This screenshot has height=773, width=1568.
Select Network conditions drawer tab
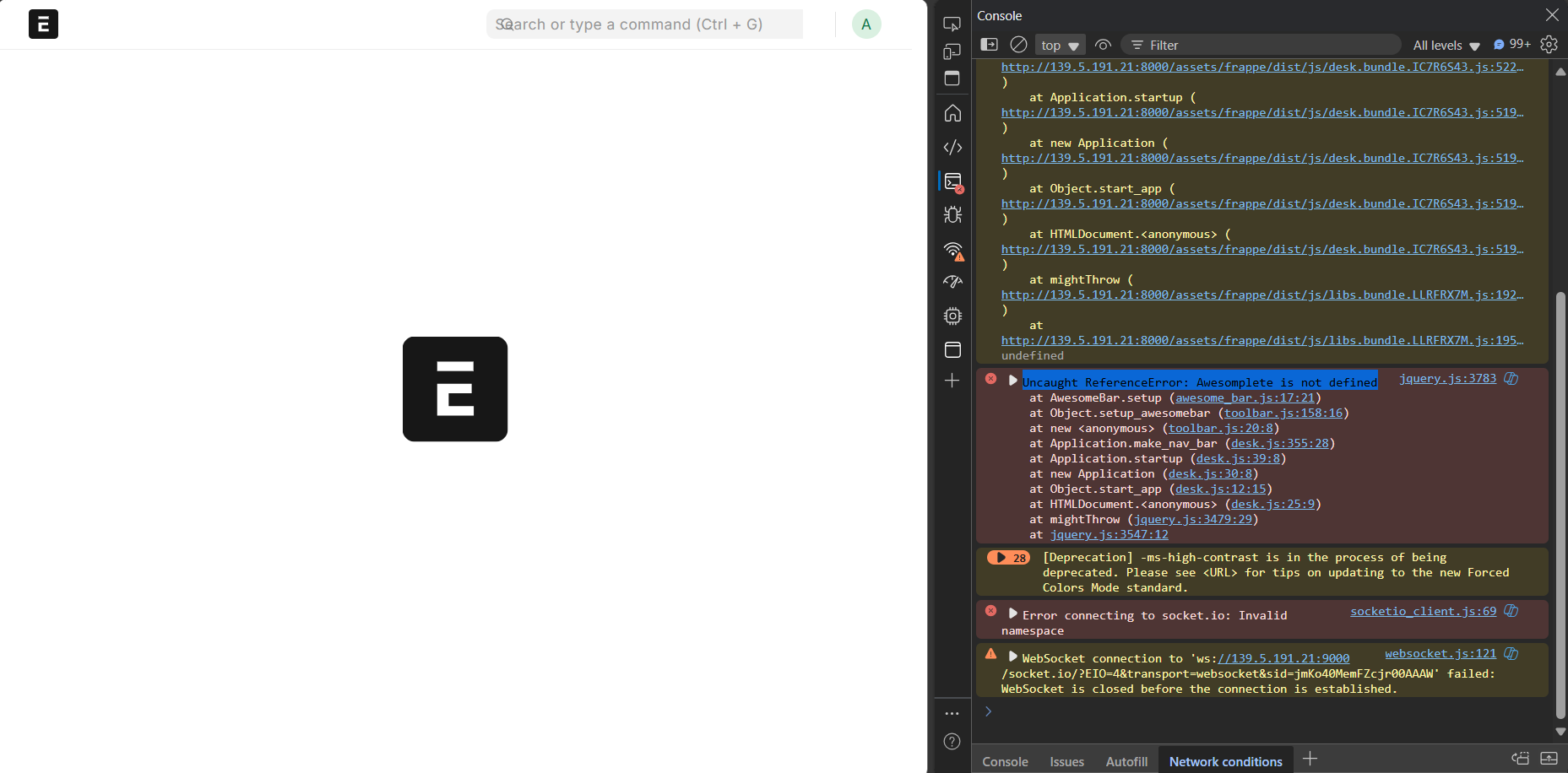(1225, 761)
